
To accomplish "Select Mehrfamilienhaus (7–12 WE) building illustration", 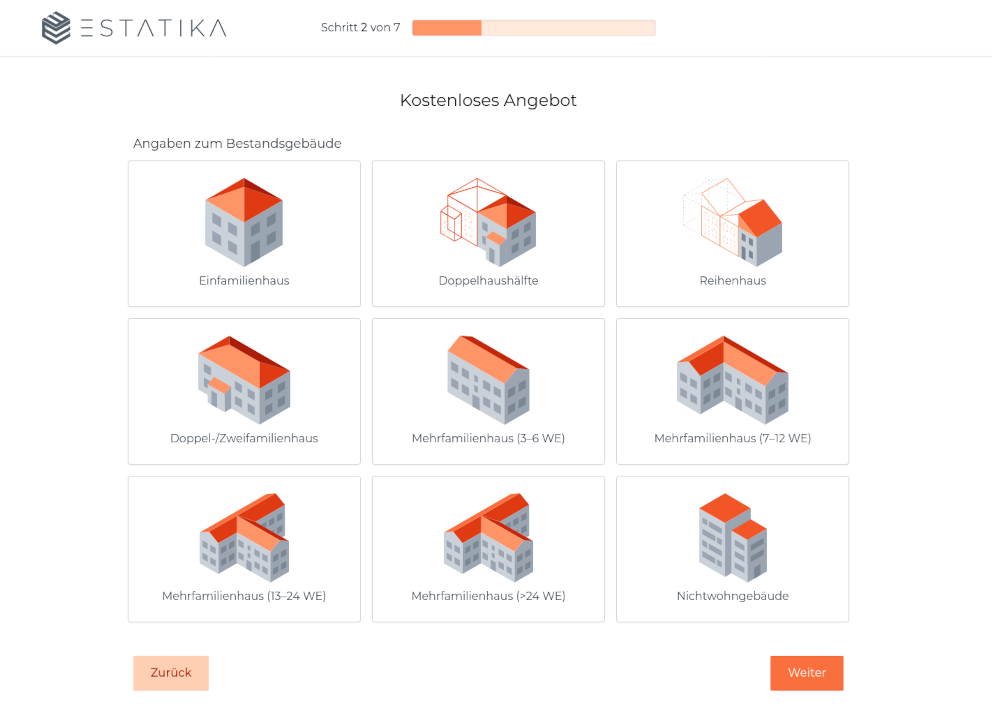I will coord(732,380).
